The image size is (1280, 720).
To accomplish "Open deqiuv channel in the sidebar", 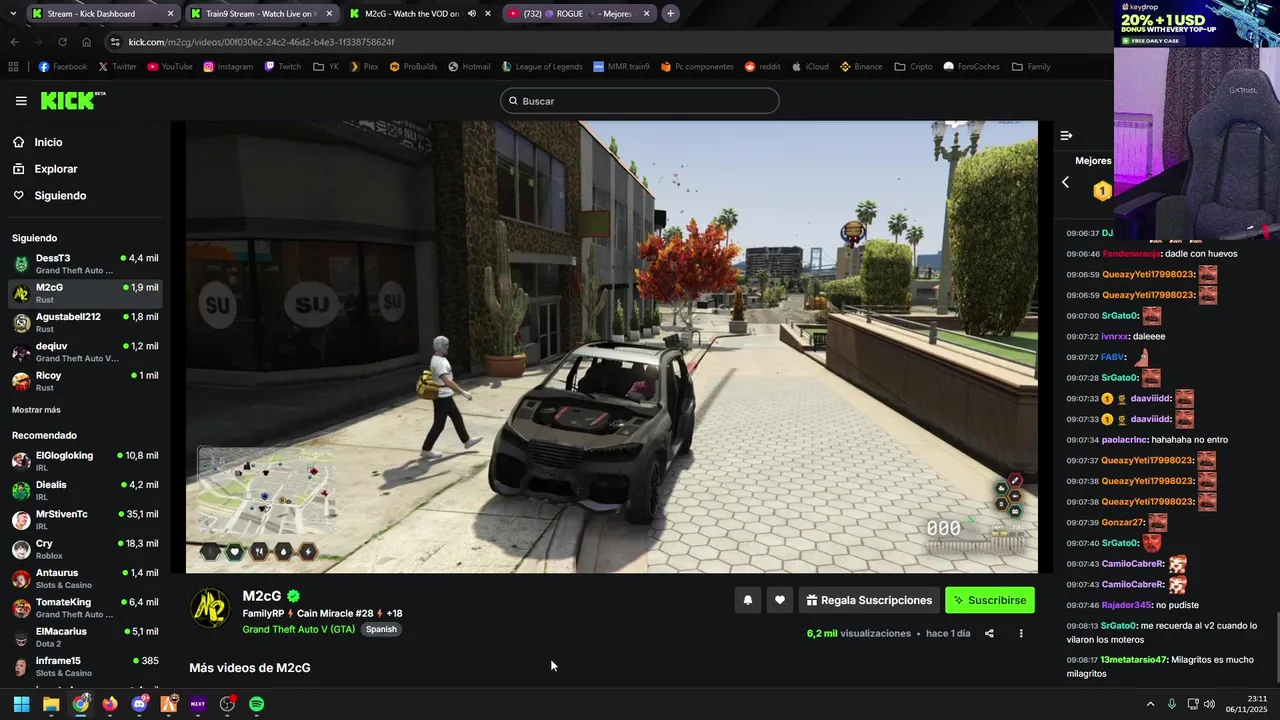I will coord(85,352).
